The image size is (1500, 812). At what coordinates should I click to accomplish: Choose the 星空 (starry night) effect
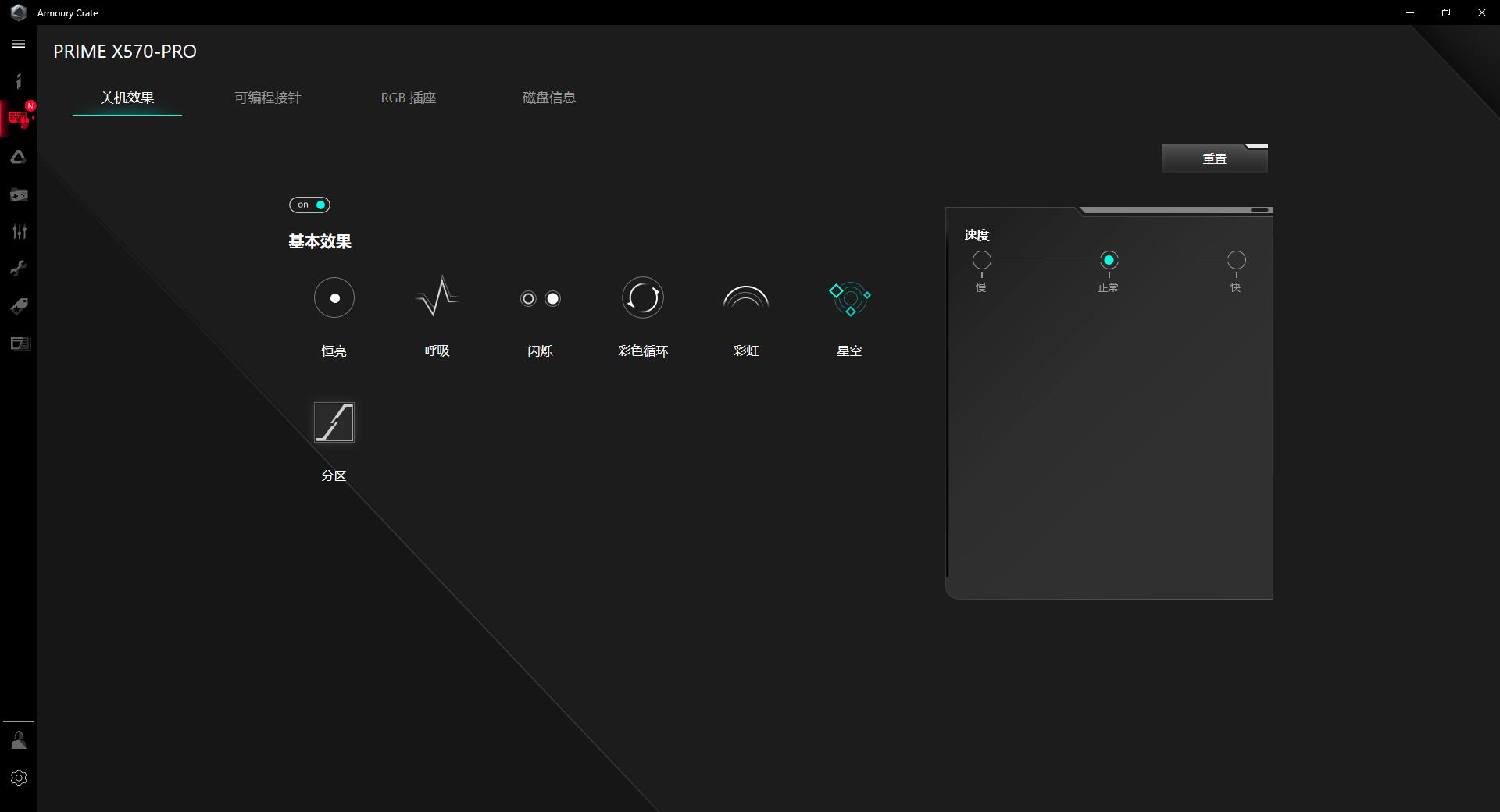tap(849, 299)
